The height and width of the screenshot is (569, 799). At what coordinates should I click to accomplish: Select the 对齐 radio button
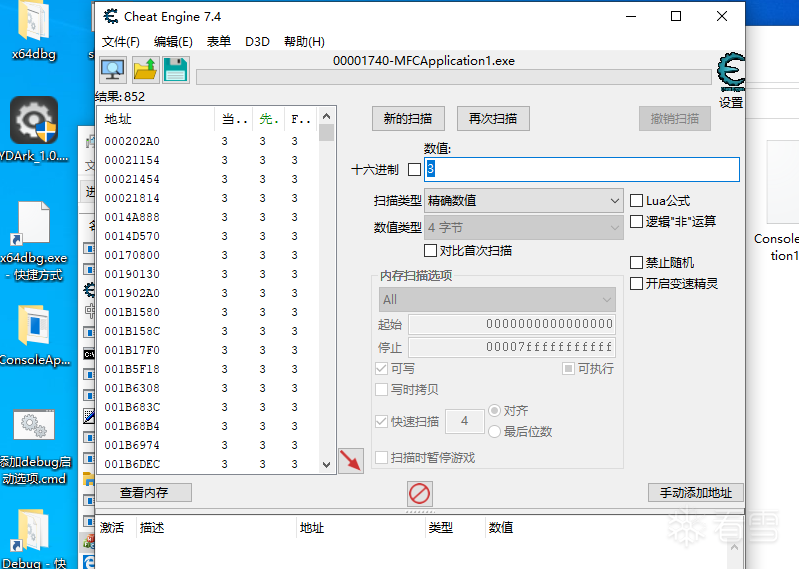pyautogui.click(x=494, y=411)
